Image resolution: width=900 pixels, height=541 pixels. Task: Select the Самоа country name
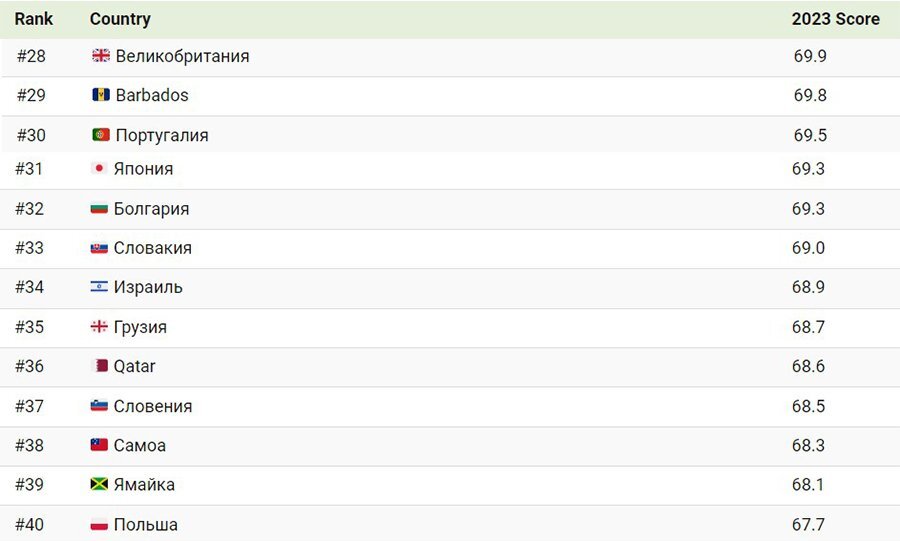pyautogui.click(x=139, y=445)
